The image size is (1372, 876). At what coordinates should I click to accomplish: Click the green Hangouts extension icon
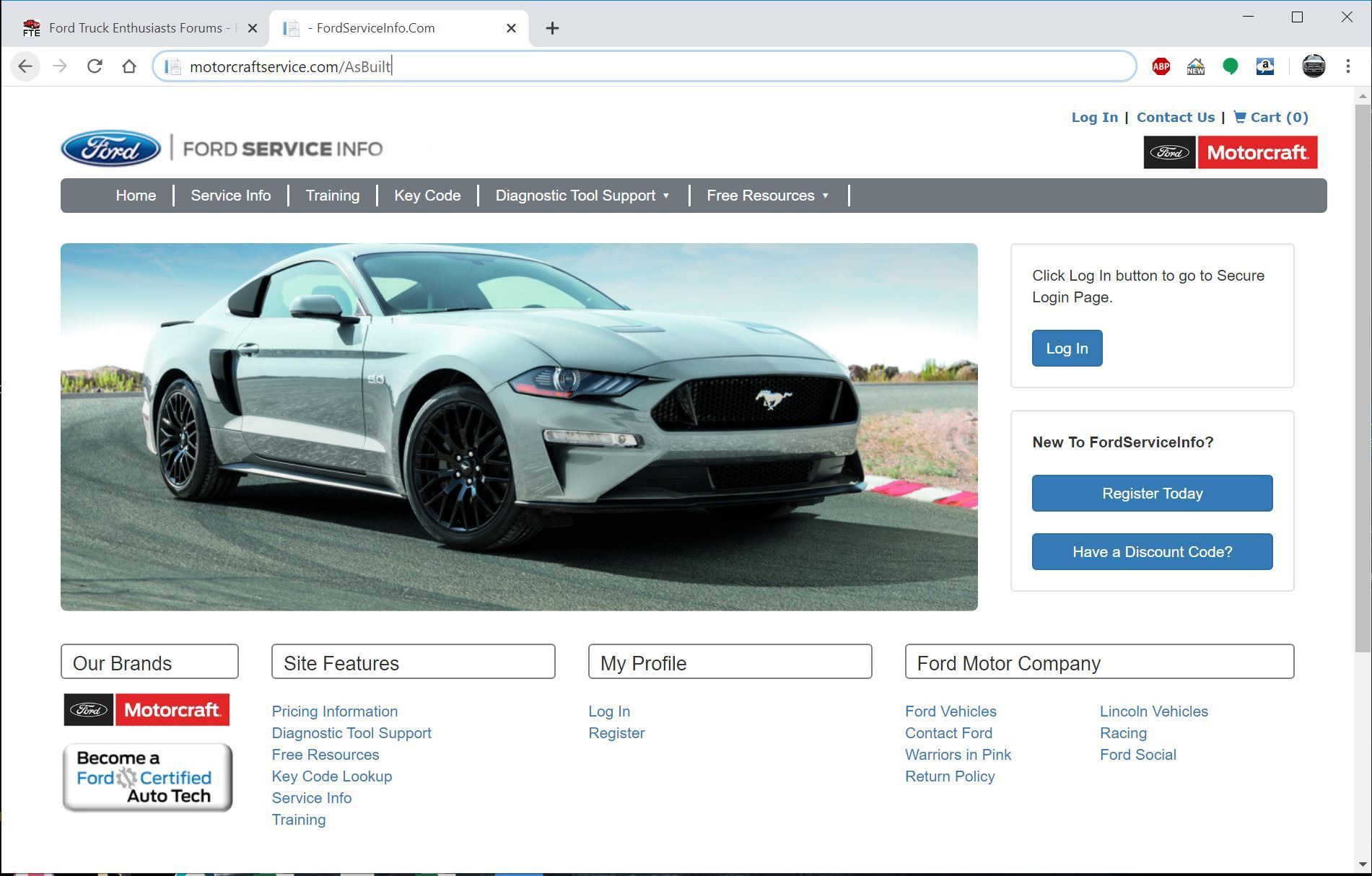[x=1231, y=66]
